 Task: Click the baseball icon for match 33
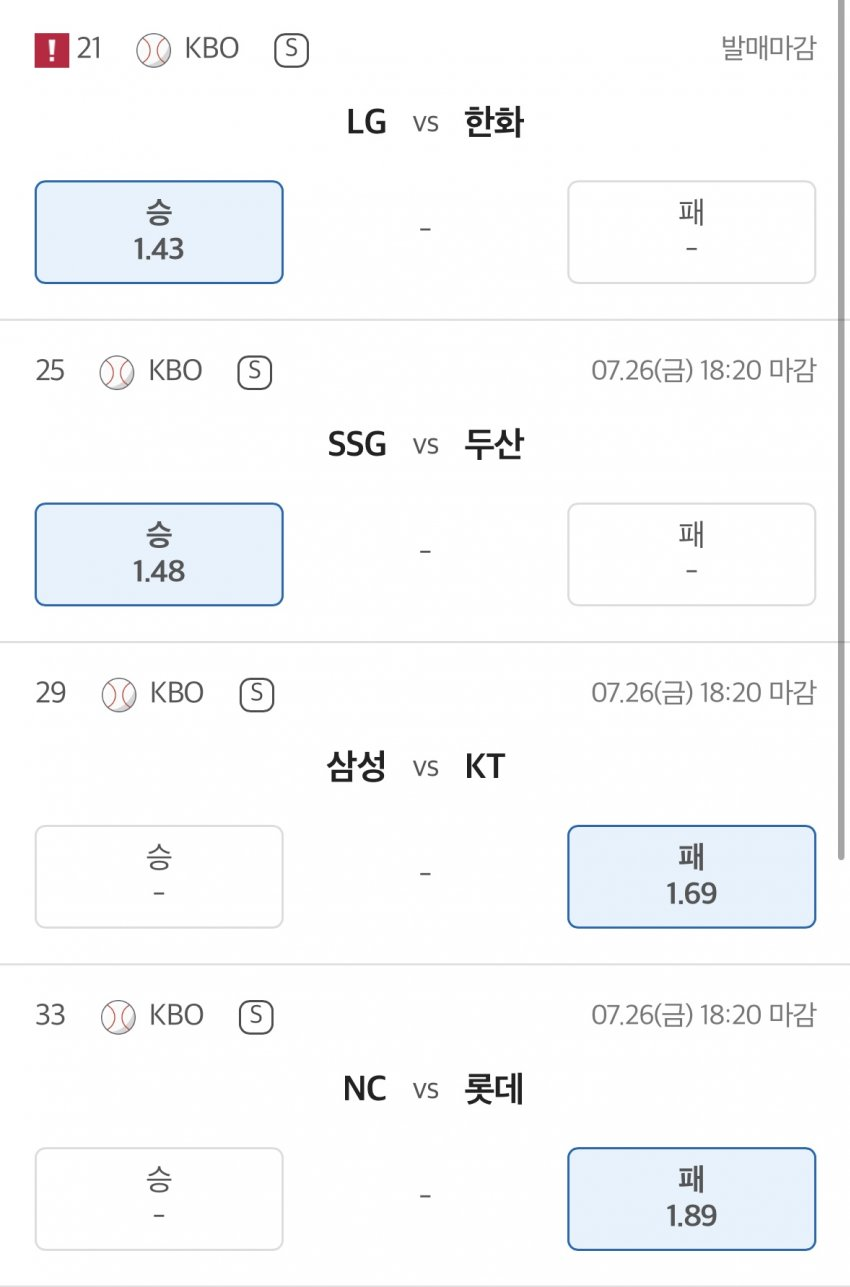118,1016
